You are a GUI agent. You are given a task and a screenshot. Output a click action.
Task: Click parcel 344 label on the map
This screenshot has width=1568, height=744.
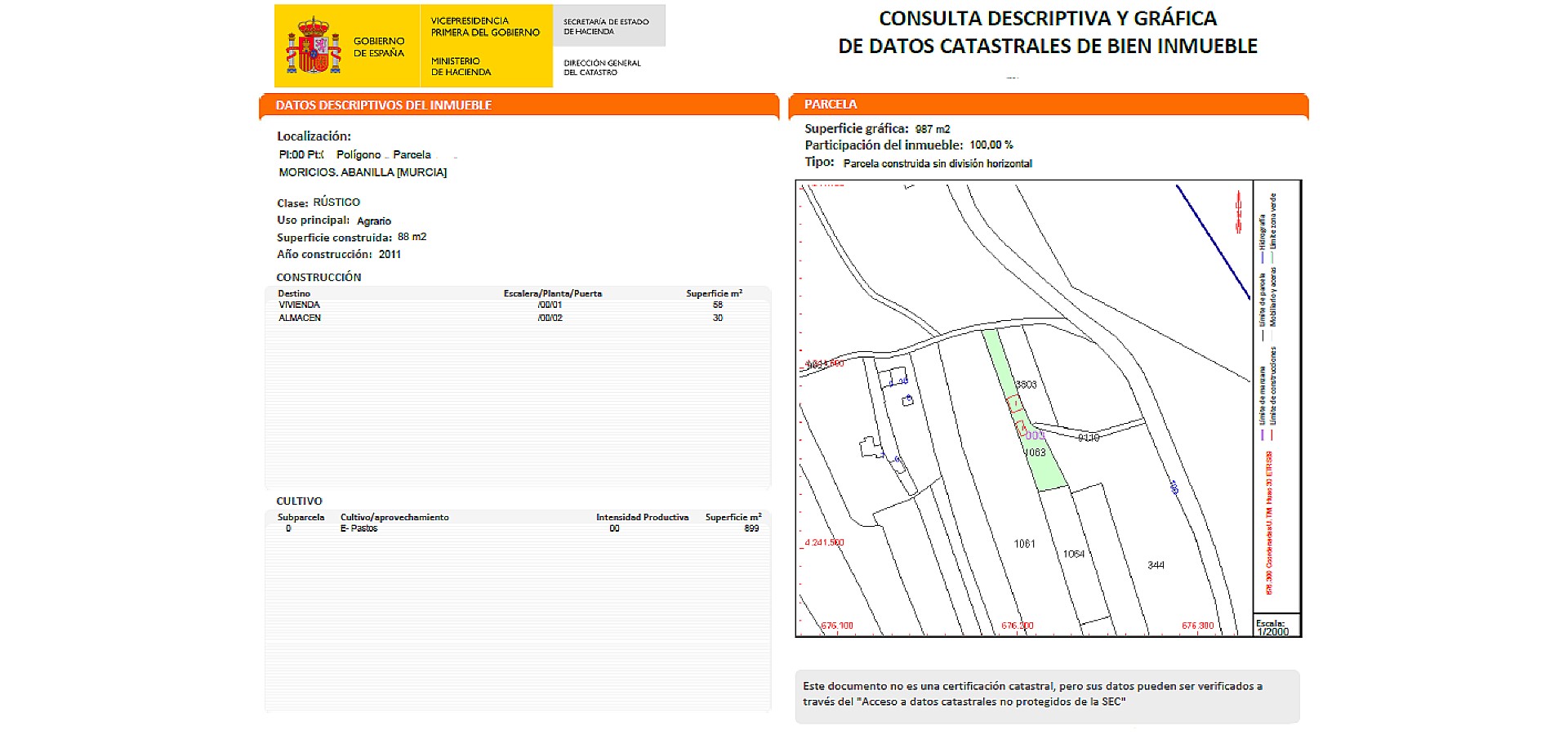(x=1156, y=565)
